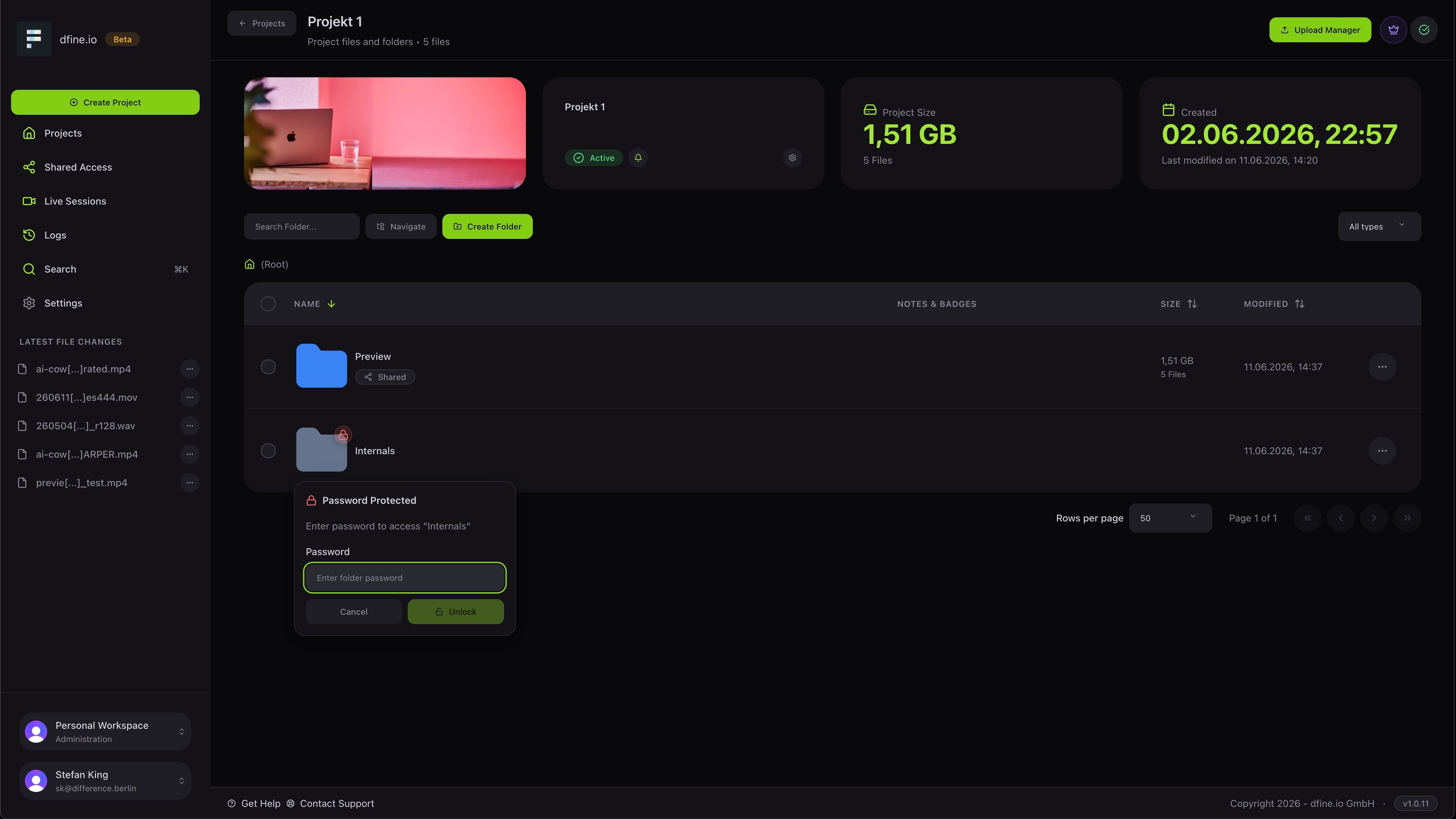1456x819 pixels.
Task: Open more options for Internals row
Action: point(1382,450)
